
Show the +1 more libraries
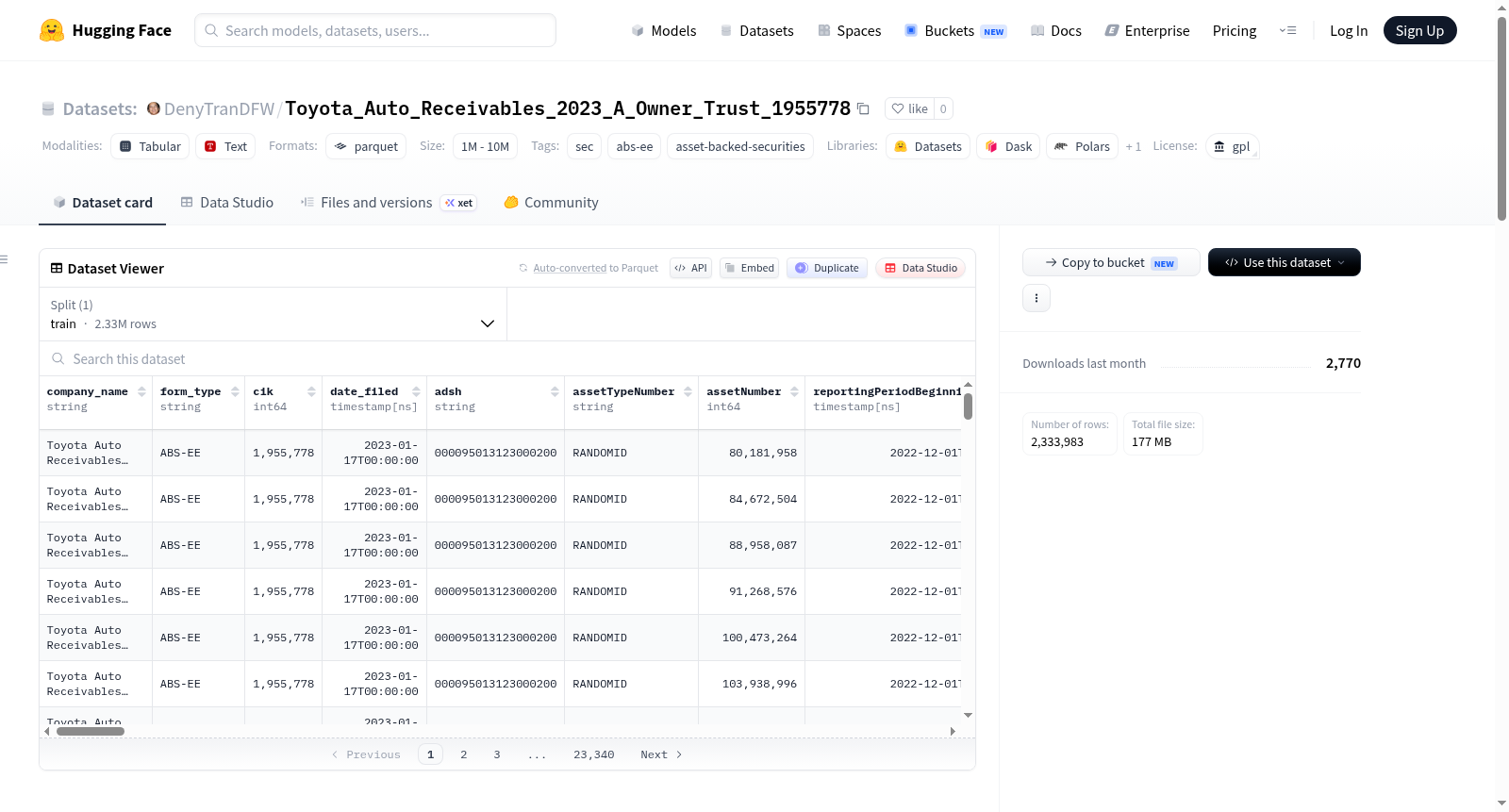click(x=1134, y=147)
